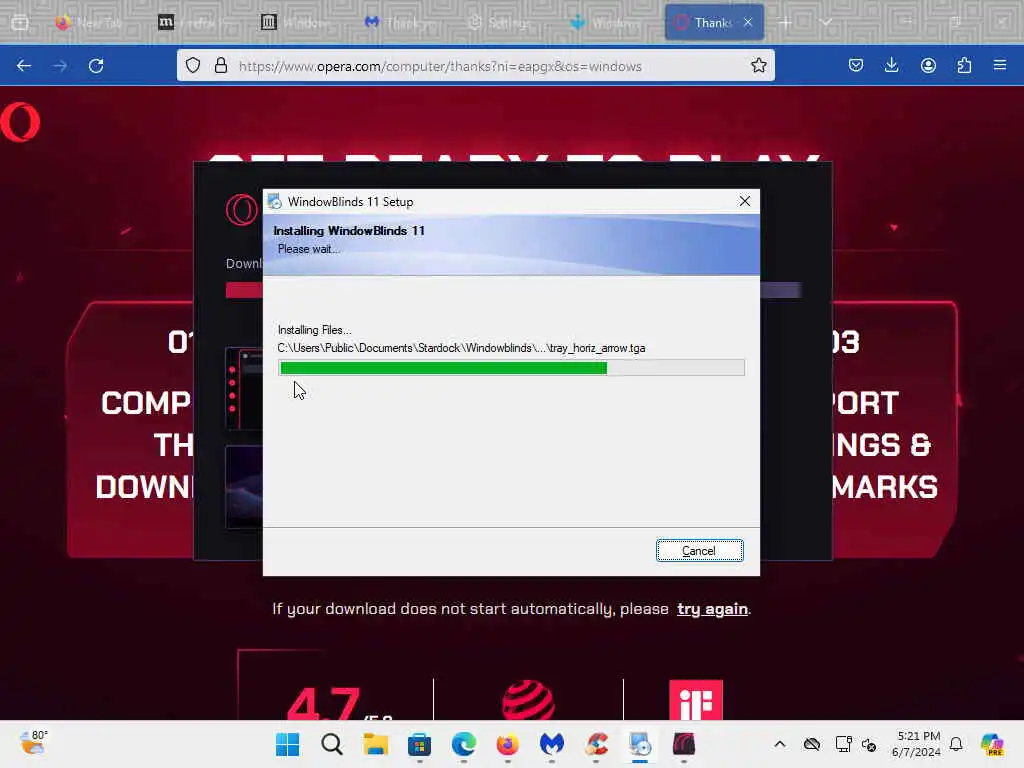Open the Firefox downloads panel
The height and width of the screenshot is (768, 1024).
point(891,65)
